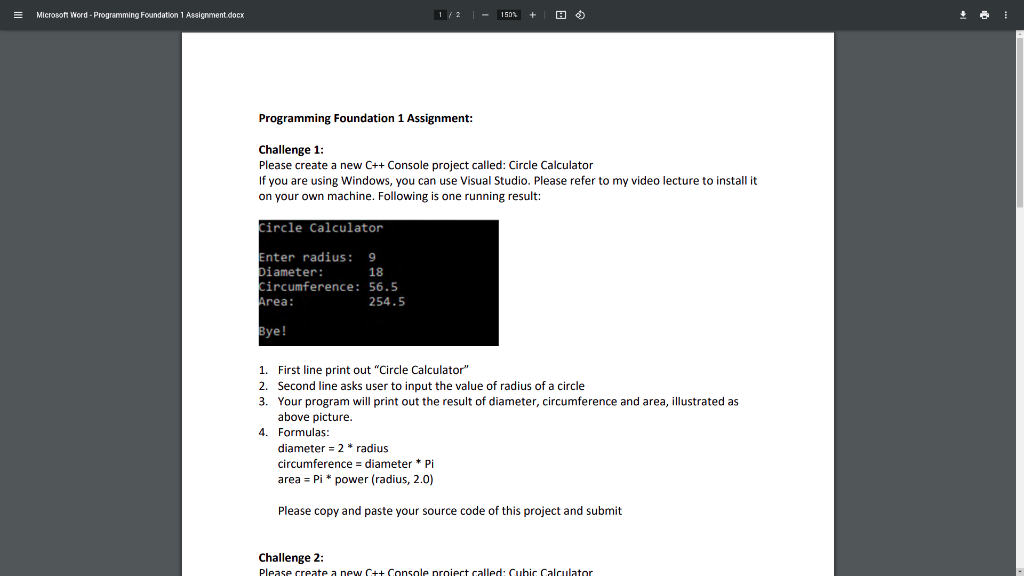1024x576 pixels.
Task: Click the gray area beside the document page
Action: (x=90, y=300)
